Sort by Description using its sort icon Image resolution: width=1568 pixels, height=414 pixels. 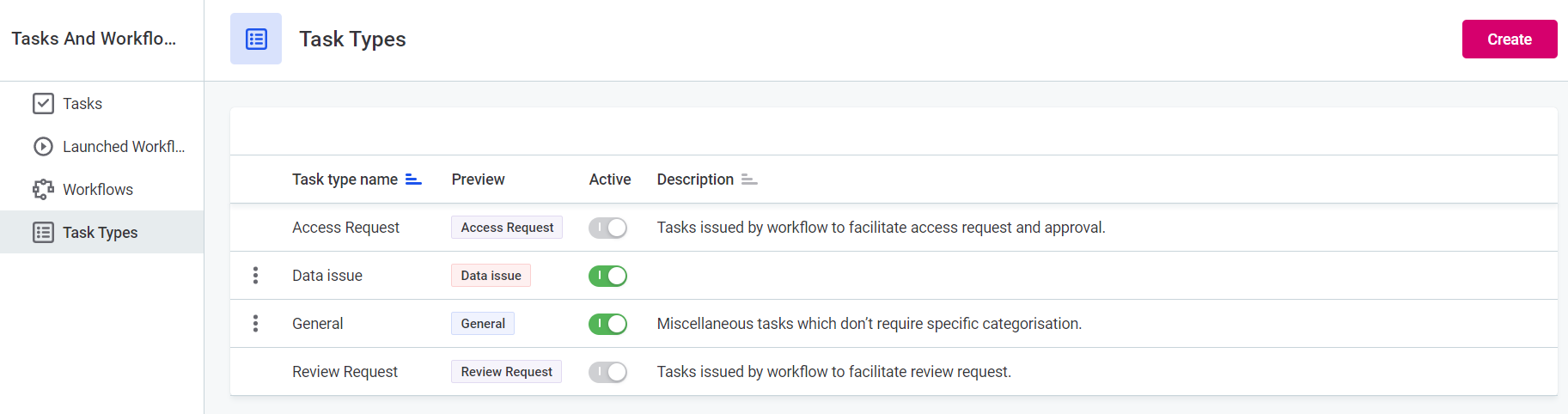749,180
